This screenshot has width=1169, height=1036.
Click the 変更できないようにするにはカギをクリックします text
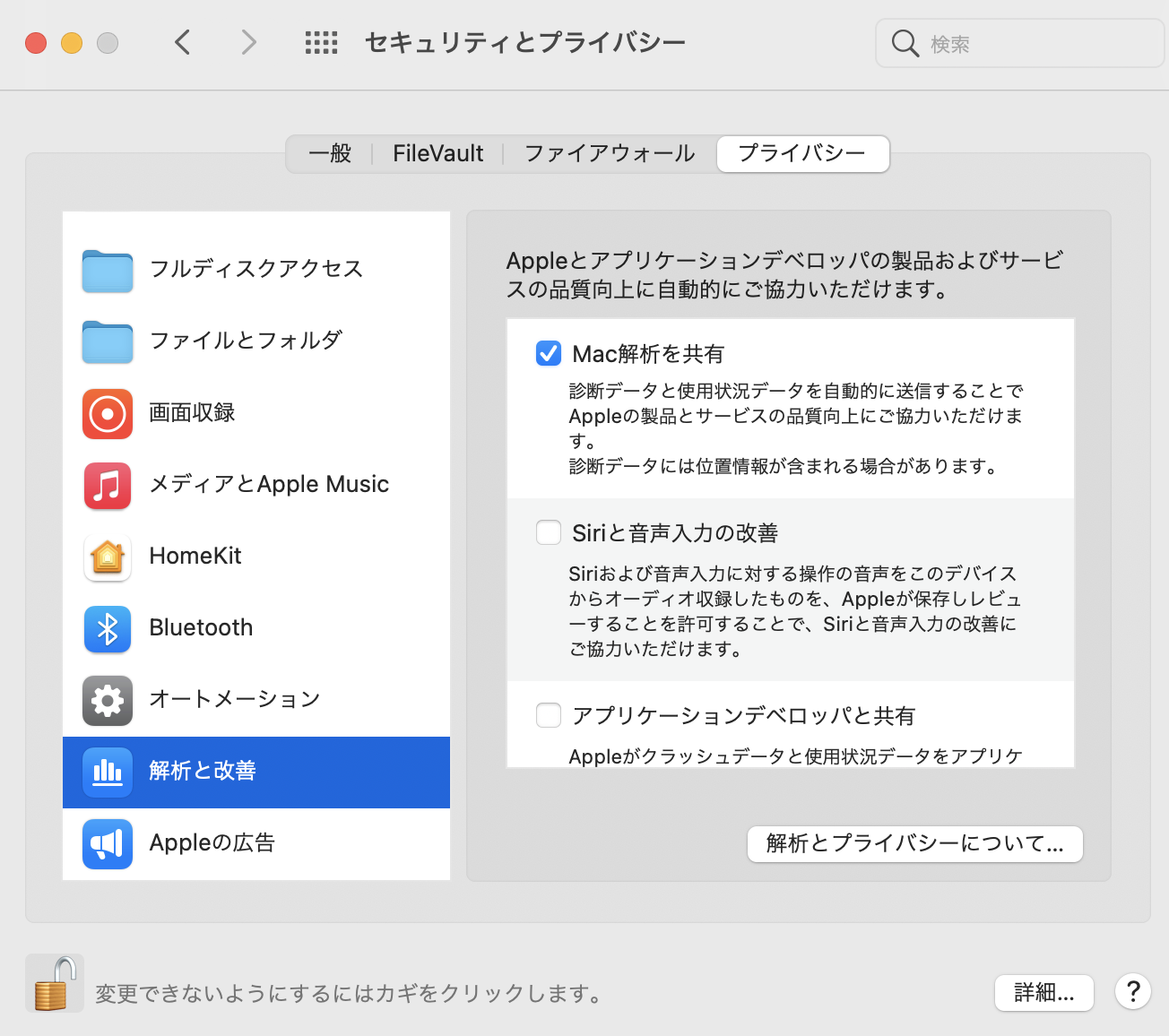[350, 994]
